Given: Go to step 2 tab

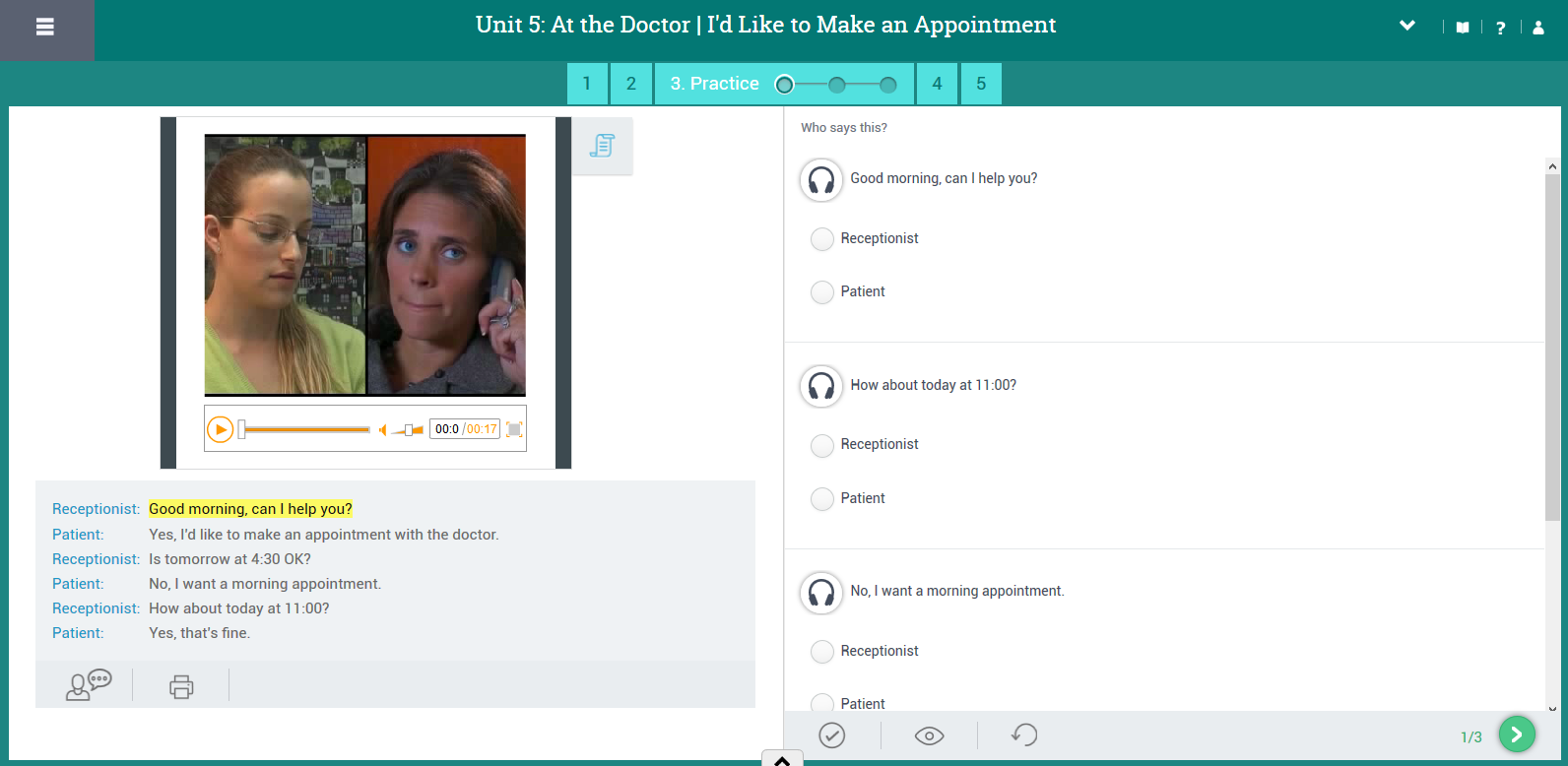Looking at the screenshot, I should pos(631,84).
